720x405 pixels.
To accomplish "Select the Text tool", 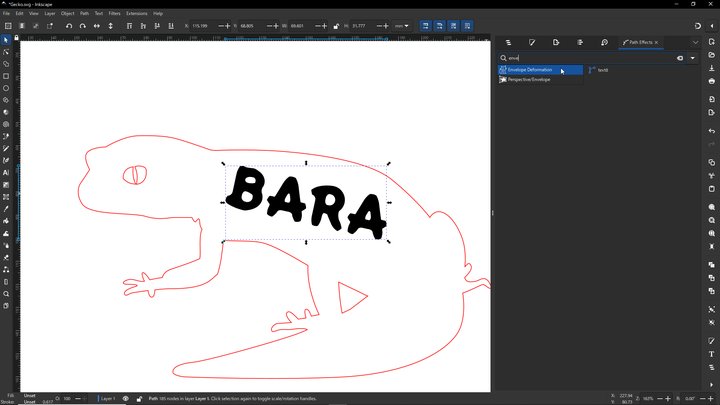I will tap(6, 172).
